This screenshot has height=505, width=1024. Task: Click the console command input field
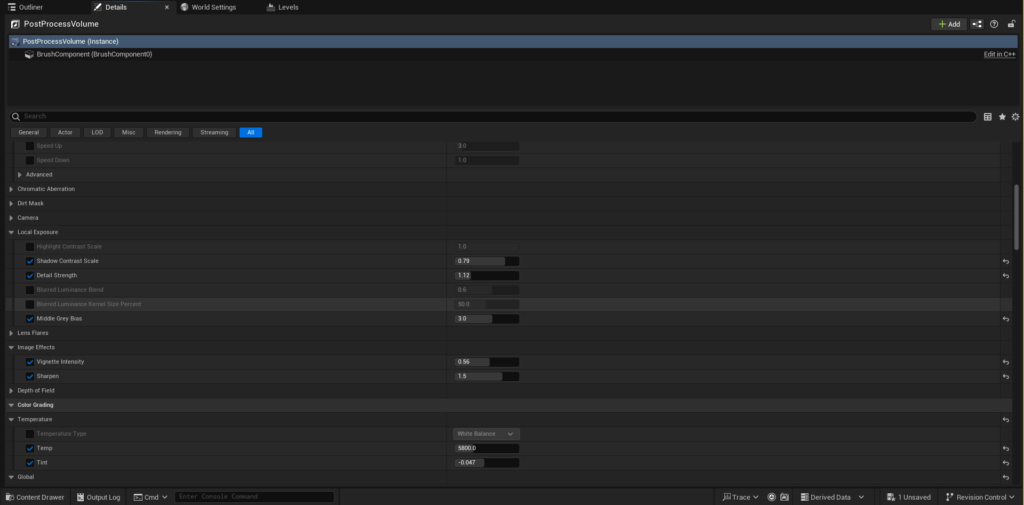(x=255, y=497)
